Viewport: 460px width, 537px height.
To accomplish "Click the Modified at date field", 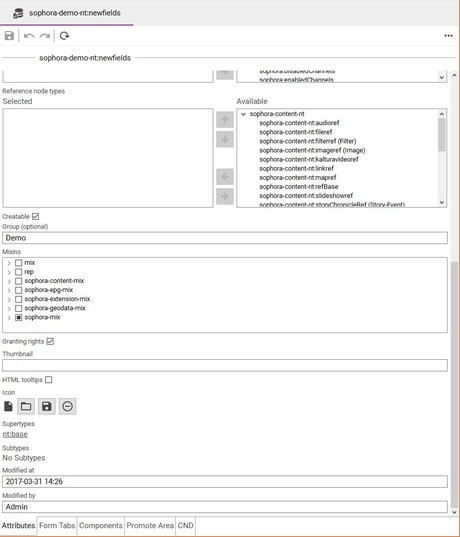I will [225, 482].
